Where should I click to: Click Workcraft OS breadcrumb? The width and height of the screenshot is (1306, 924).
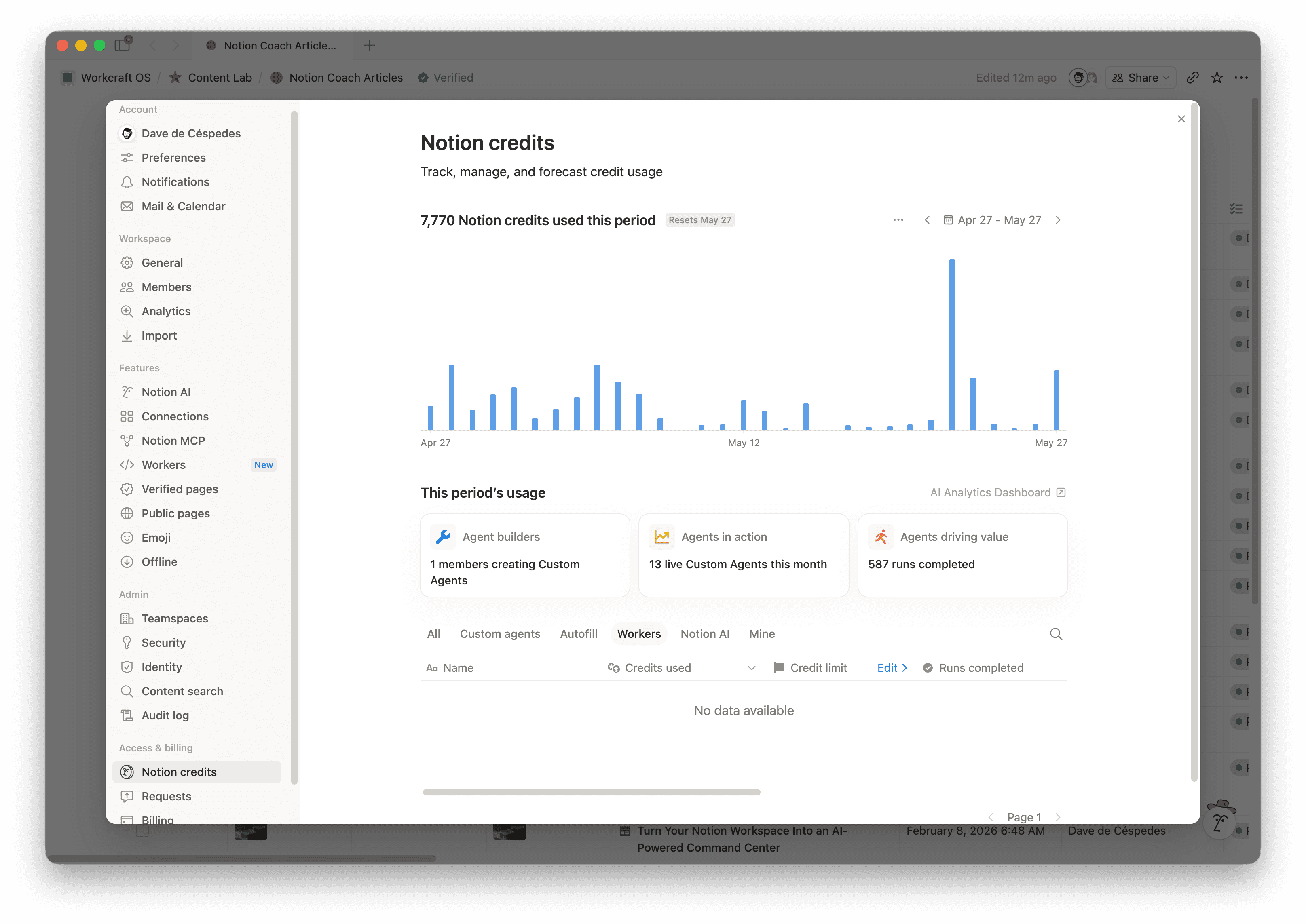[x=106, y=78]
